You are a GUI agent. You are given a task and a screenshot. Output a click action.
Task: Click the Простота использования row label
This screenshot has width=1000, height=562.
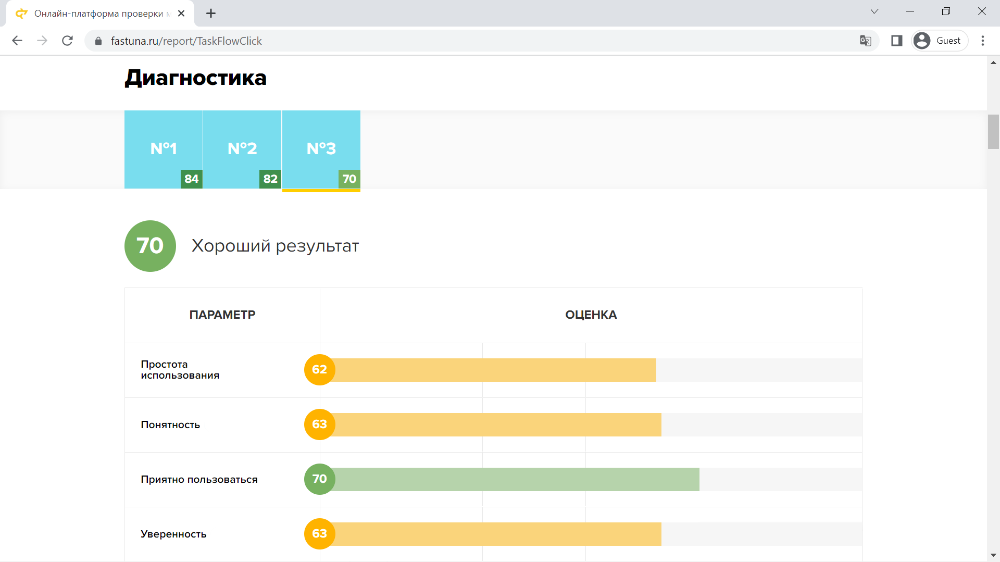[180, 370]
